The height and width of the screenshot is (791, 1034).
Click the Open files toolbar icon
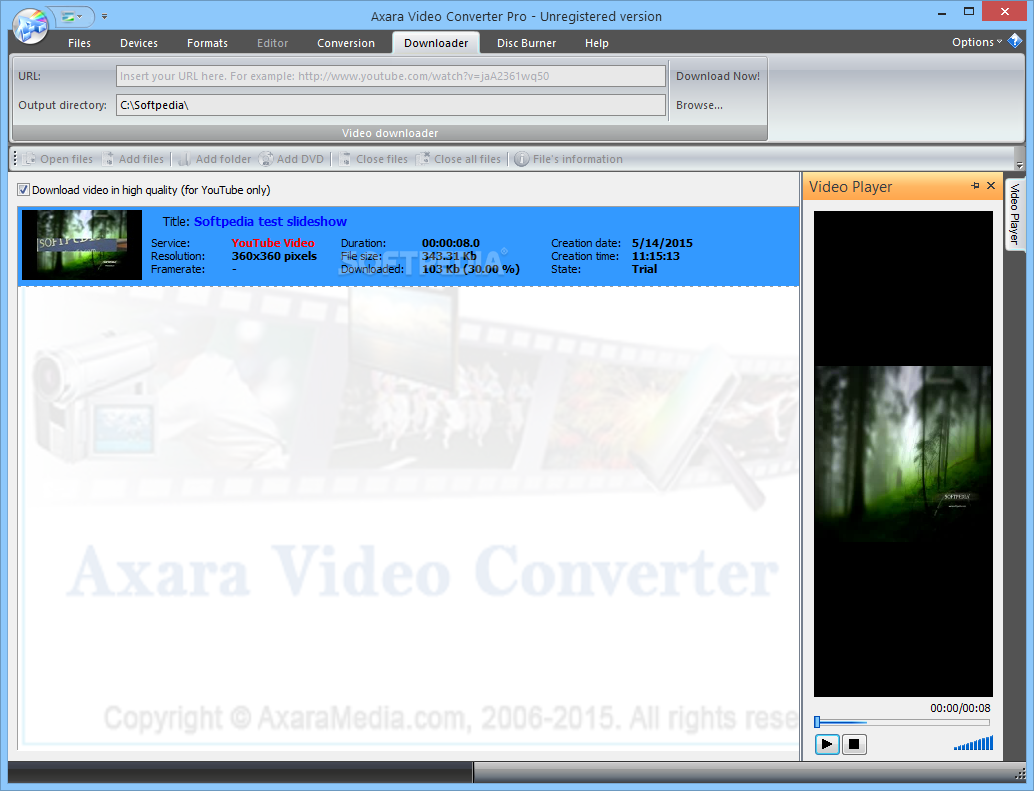tap(29, 159)
